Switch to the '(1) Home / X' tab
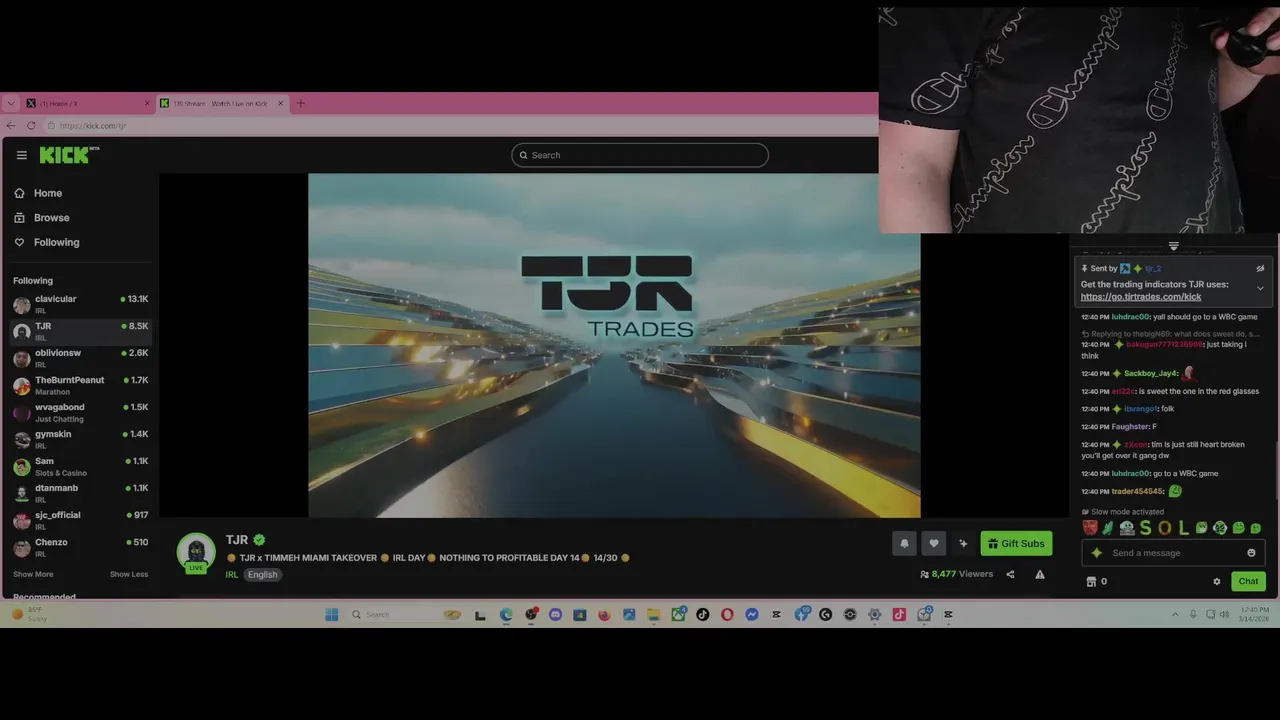The width and height of the screenshot is (1280, 720). click(89, 103)
